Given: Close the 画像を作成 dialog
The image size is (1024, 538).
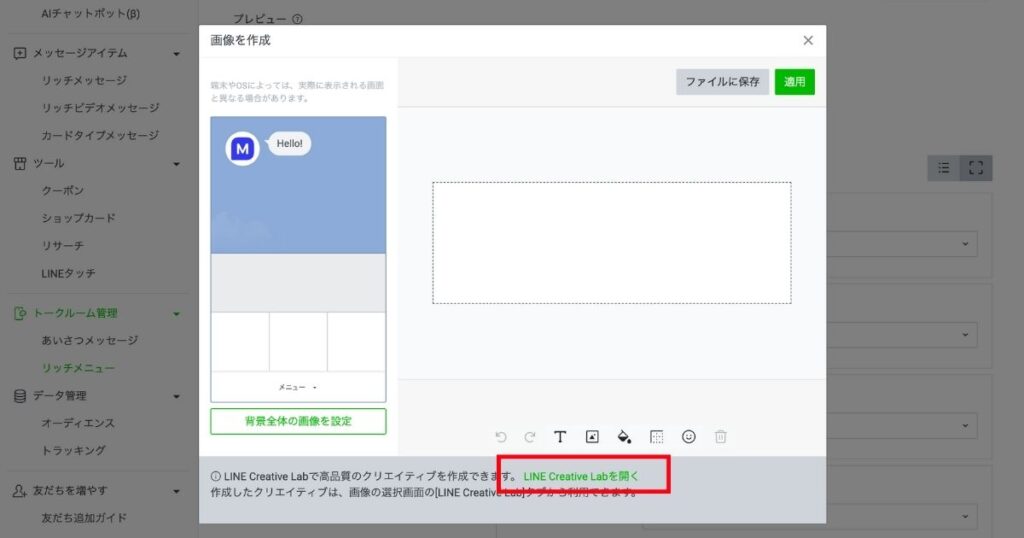Looking at the screenshot, I should click(x=808, y=40).
